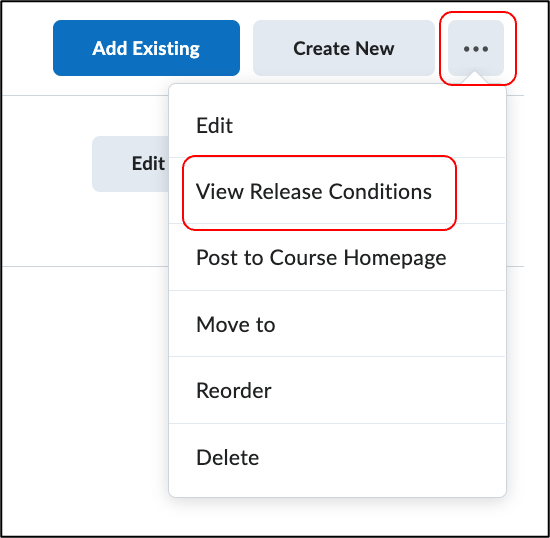Post this item to the course homepage
This screenshot has width=550, height=538.
pos(337,257)
